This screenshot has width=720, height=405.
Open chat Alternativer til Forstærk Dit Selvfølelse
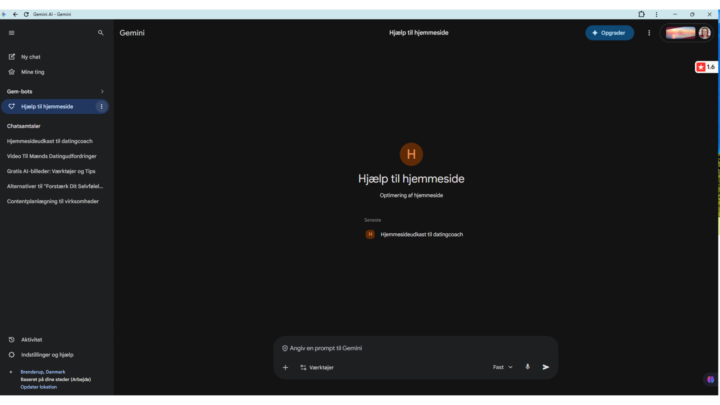tap(55, 186)
